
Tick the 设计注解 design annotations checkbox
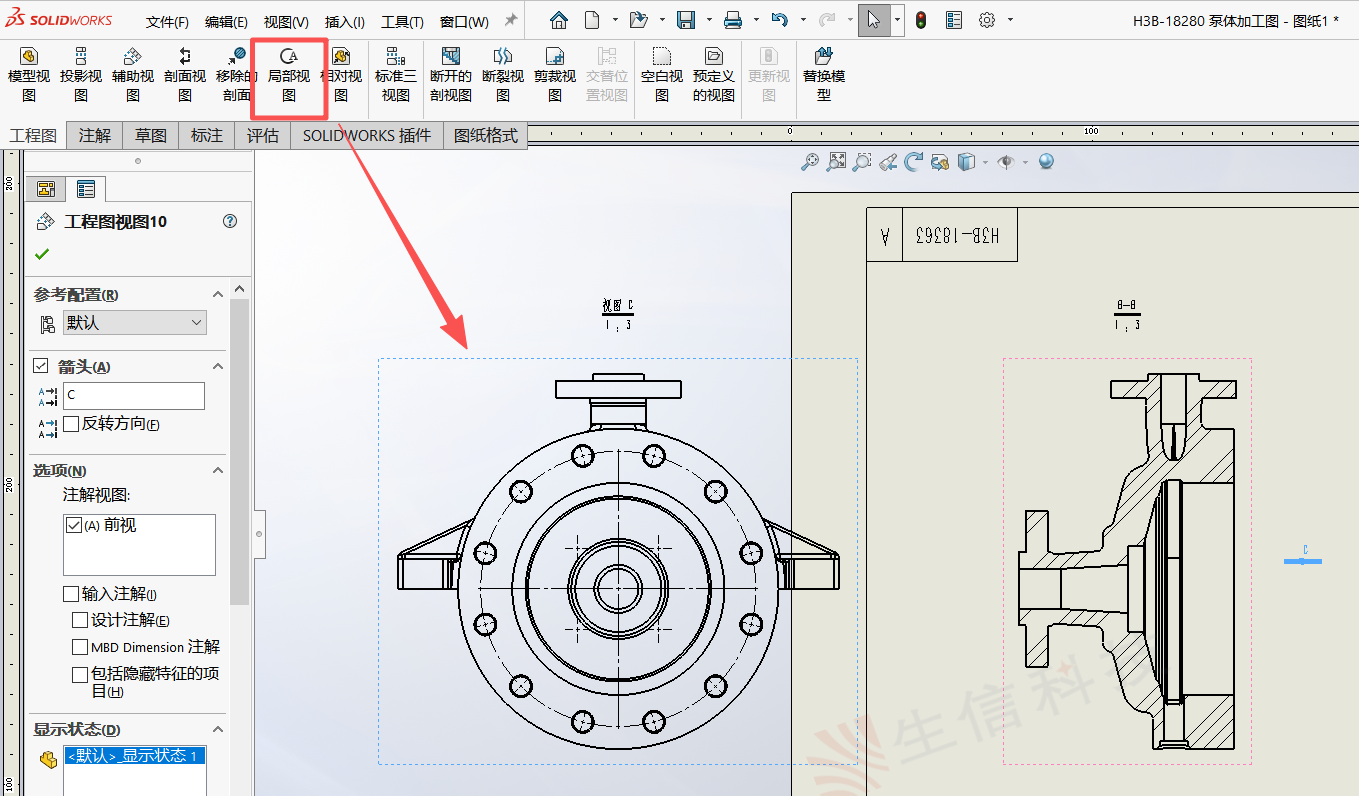80,621
